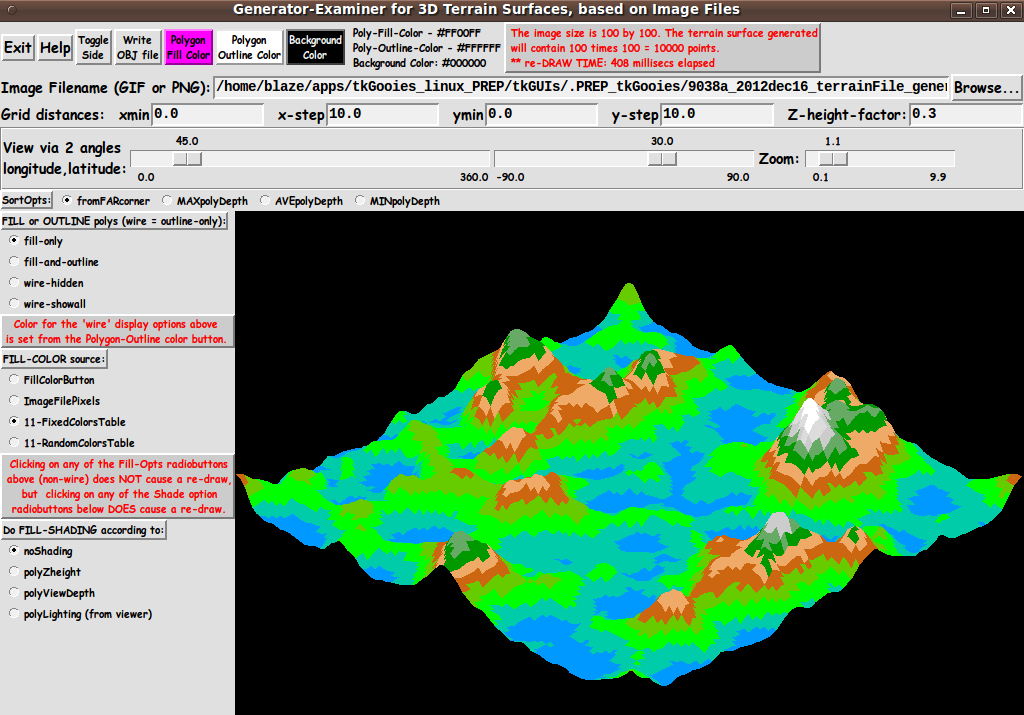Click the Toggle Side button

click(x=93, y=48)
